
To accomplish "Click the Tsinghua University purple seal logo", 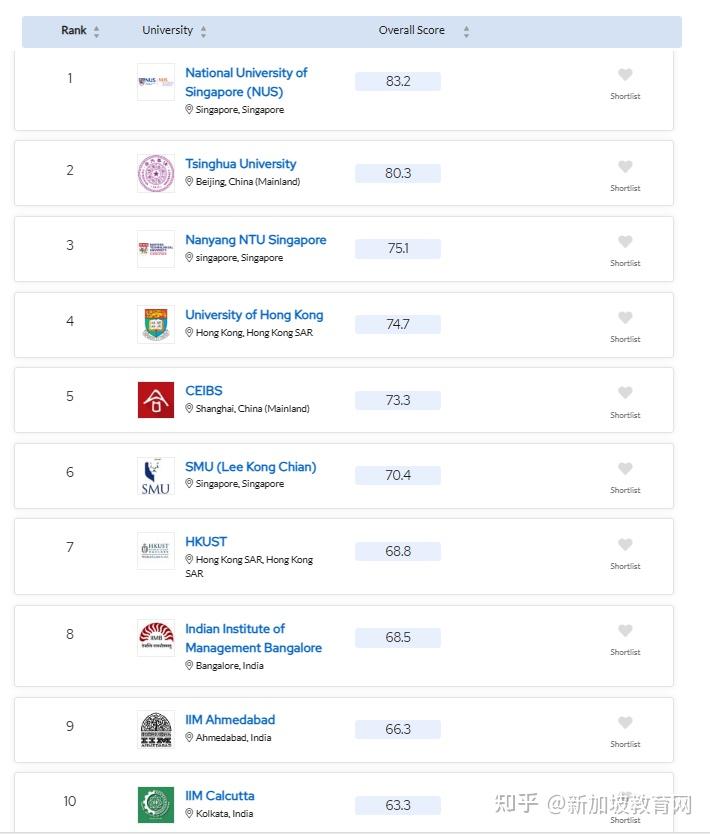I will [156, 173].
